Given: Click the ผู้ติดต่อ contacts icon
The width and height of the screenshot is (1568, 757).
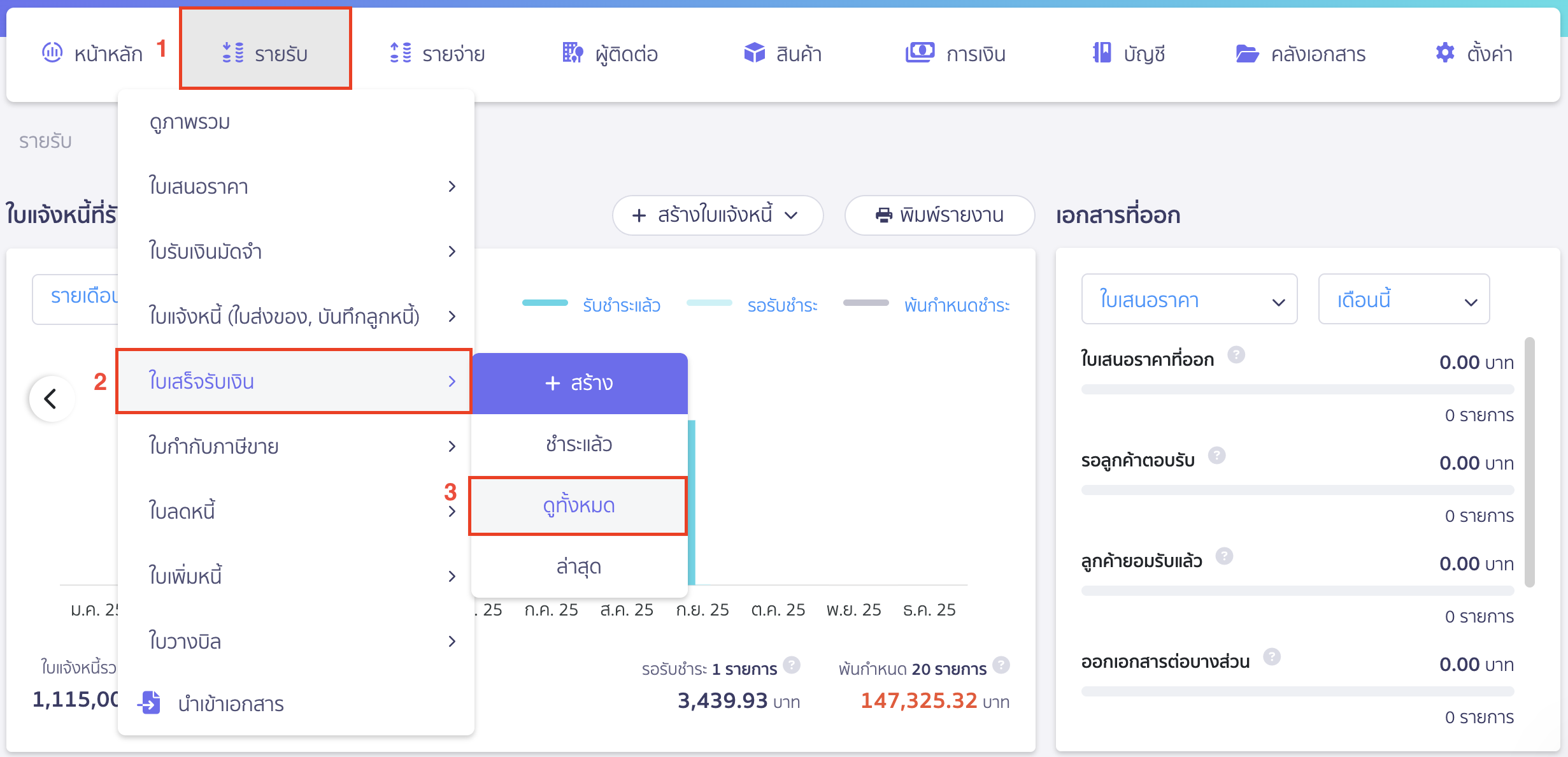Looking at the screenshot, I should (x=572, y=53).
